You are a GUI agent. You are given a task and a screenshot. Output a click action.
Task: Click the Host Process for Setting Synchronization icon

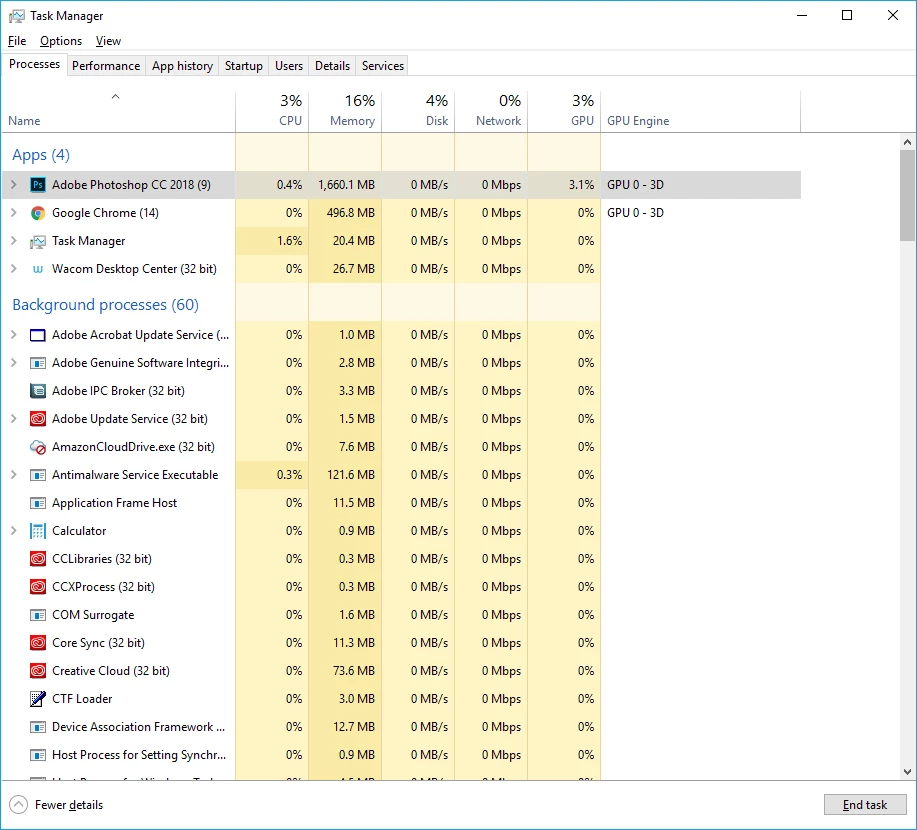click(x=37, y=755)
